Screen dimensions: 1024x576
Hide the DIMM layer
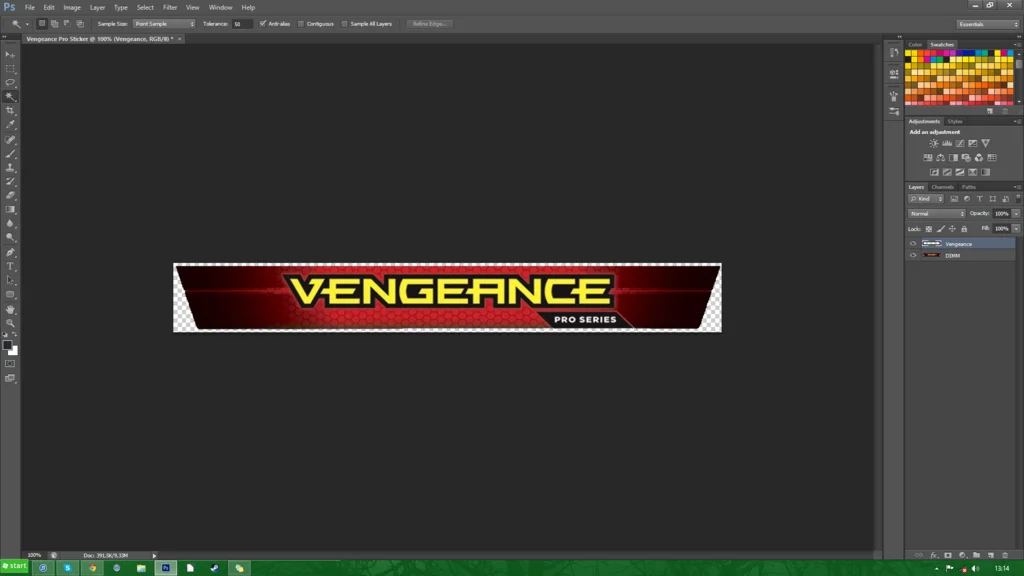pyautogui.click(x=913, y=255)
